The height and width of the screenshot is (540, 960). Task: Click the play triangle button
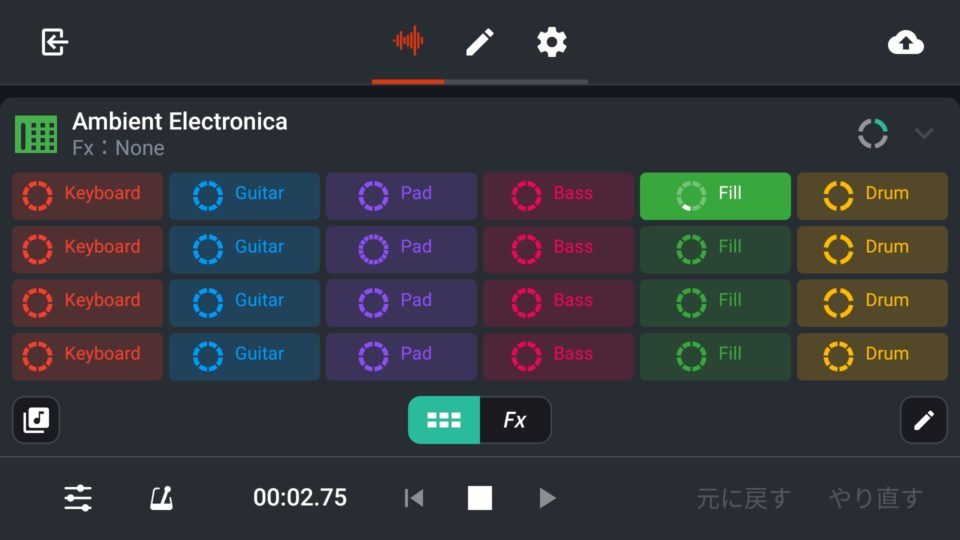[547, 498]
